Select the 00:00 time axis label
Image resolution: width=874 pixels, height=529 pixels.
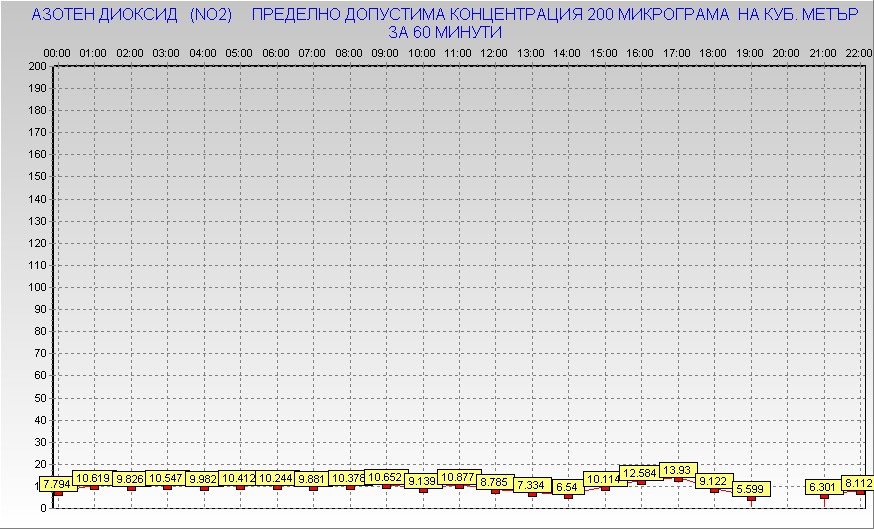tap(57, 52)
